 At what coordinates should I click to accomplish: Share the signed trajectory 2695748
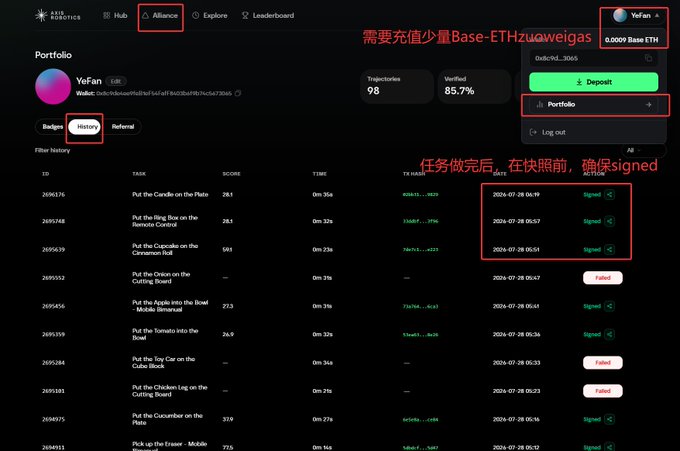[609, 221]
